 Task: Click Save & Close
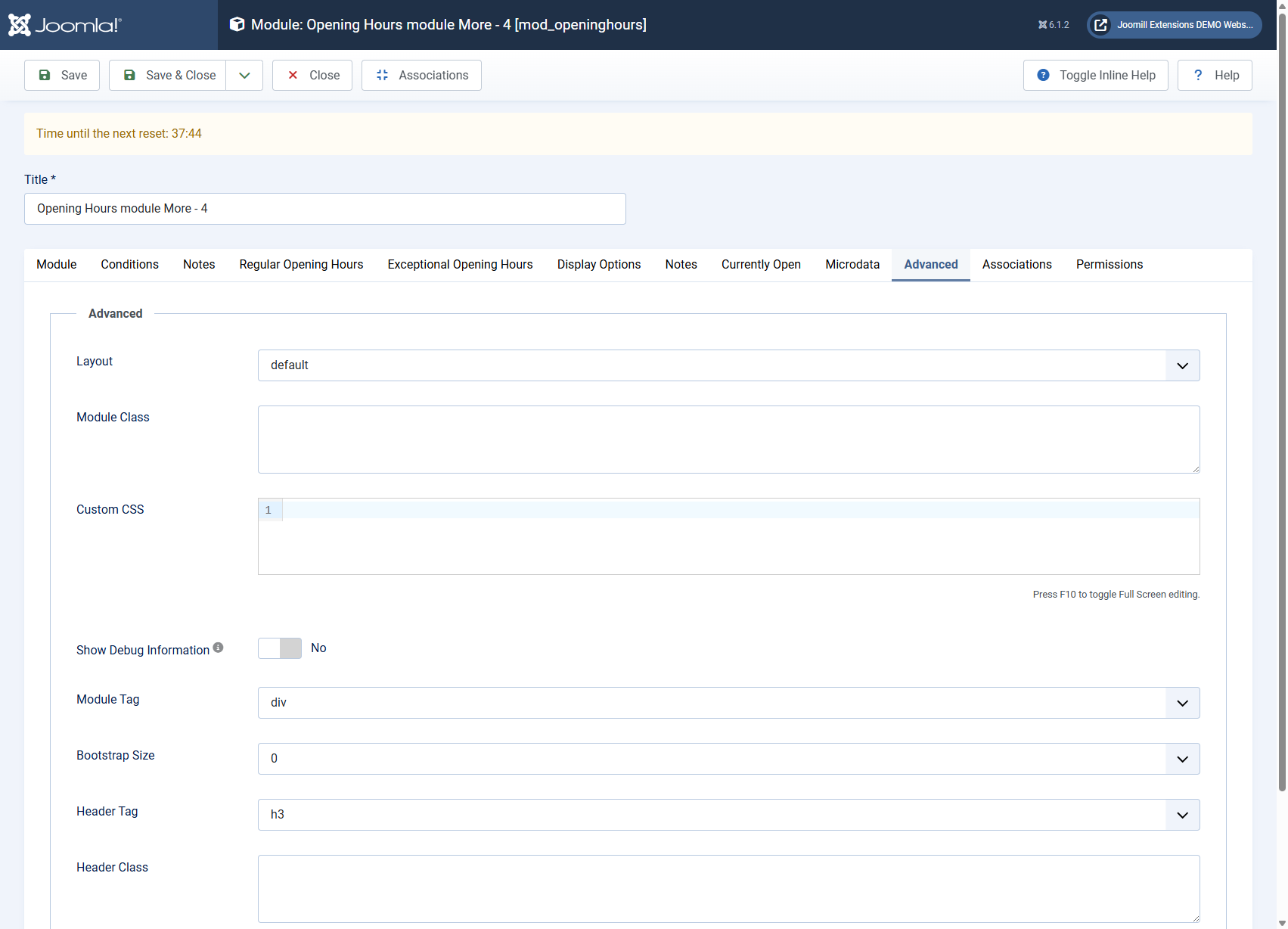(x=168, y=75)
